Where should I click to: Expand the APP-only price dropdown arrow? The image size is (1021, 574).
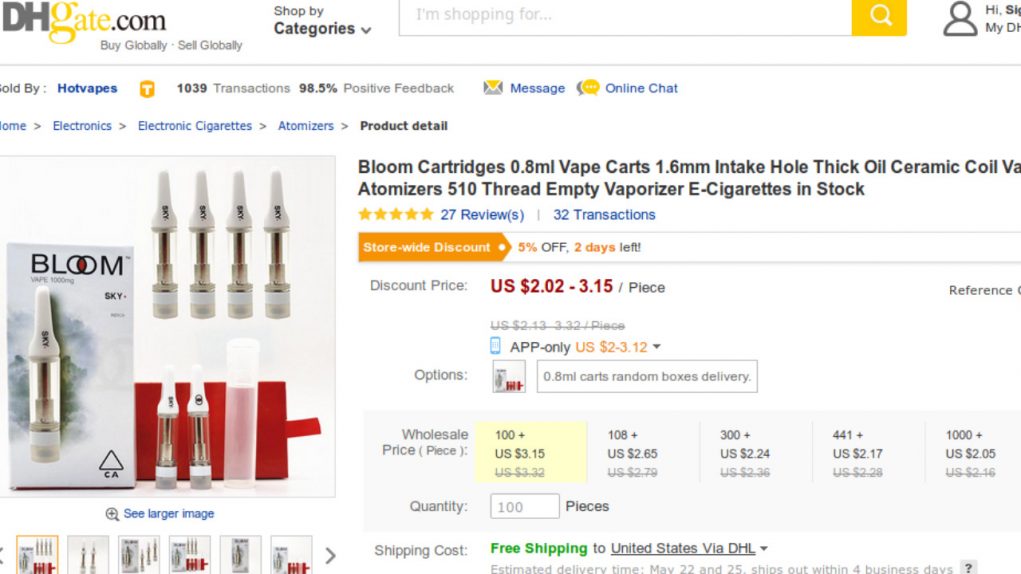pos(657,347)
